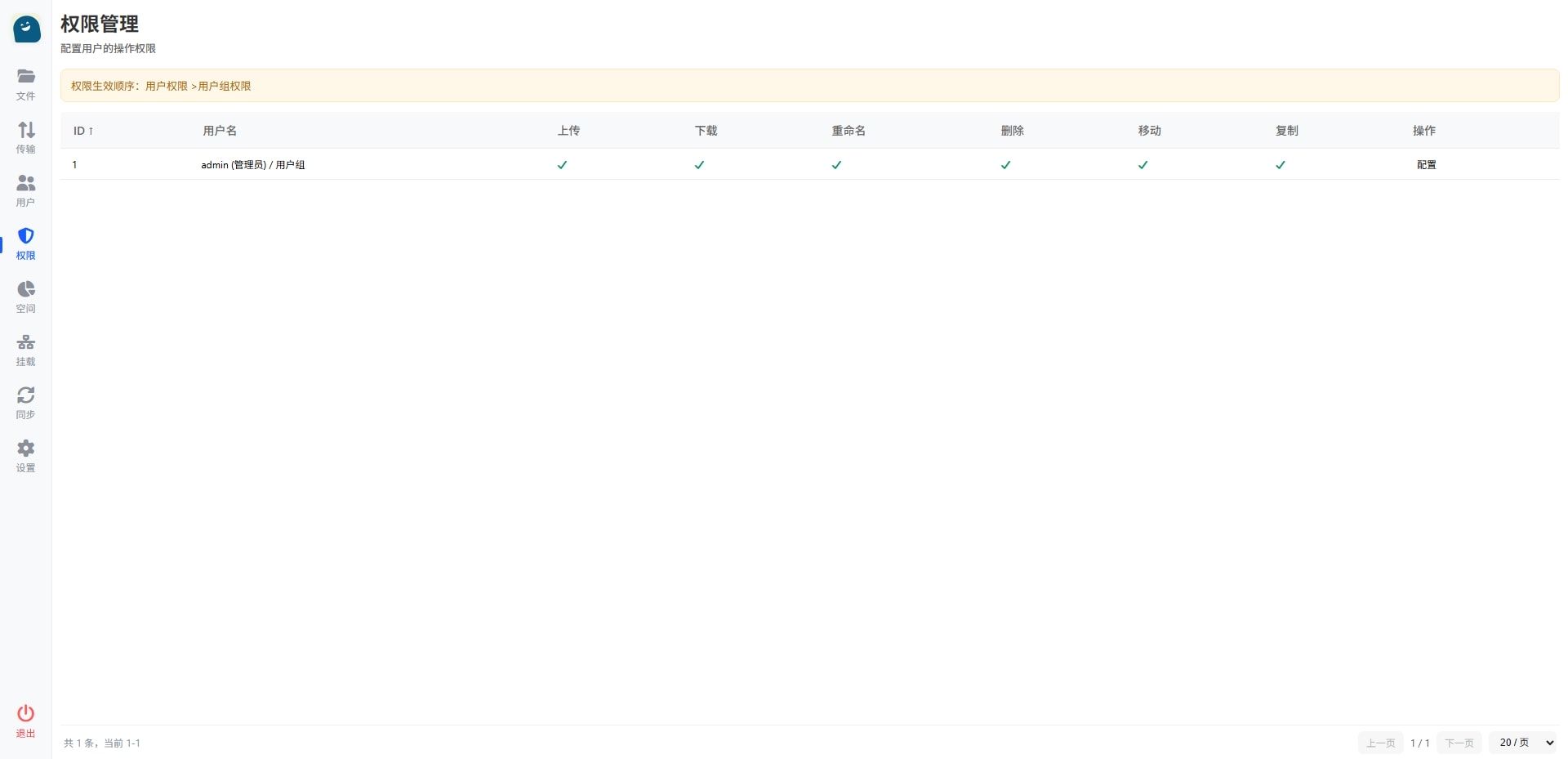The width and height of the screenshot is (1568, 759).
Task: Expand the 20 / 页 page size dropdown
Action: tap(1525, 743)
